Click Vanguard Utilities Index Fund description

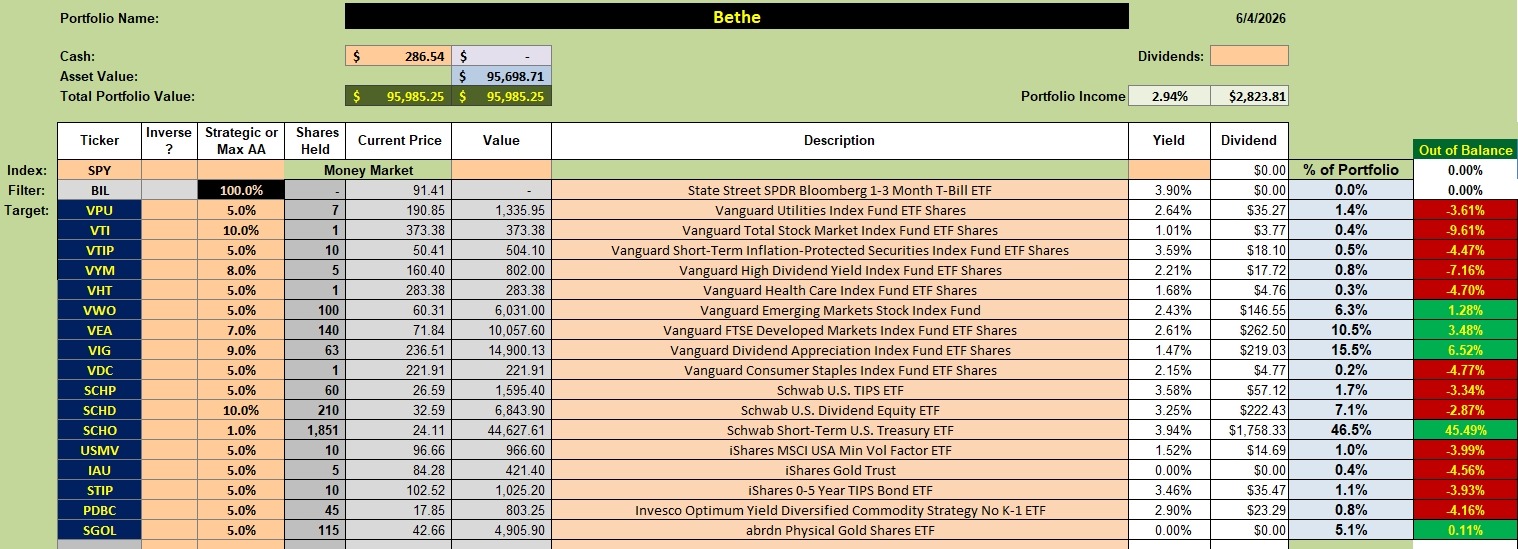click(840, 210)
